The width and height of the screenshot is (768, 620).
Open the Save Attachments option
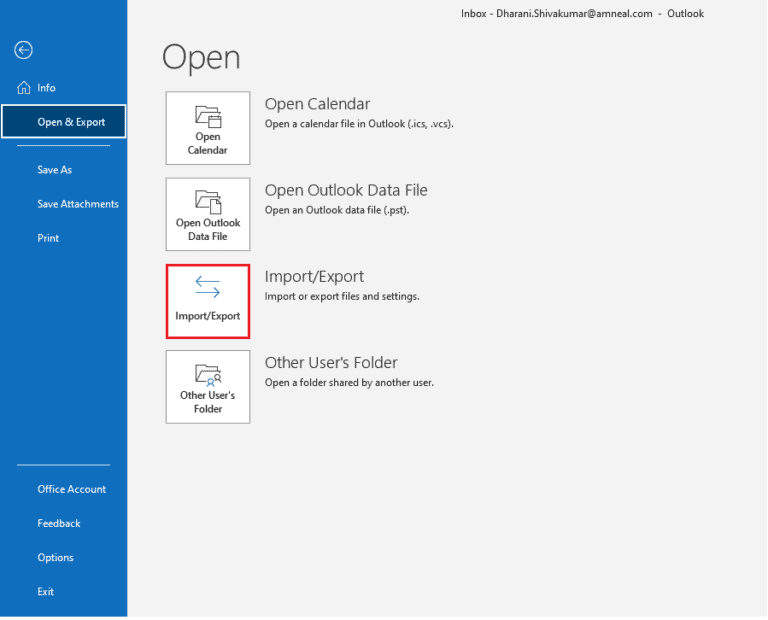click(x=78, y=204)
